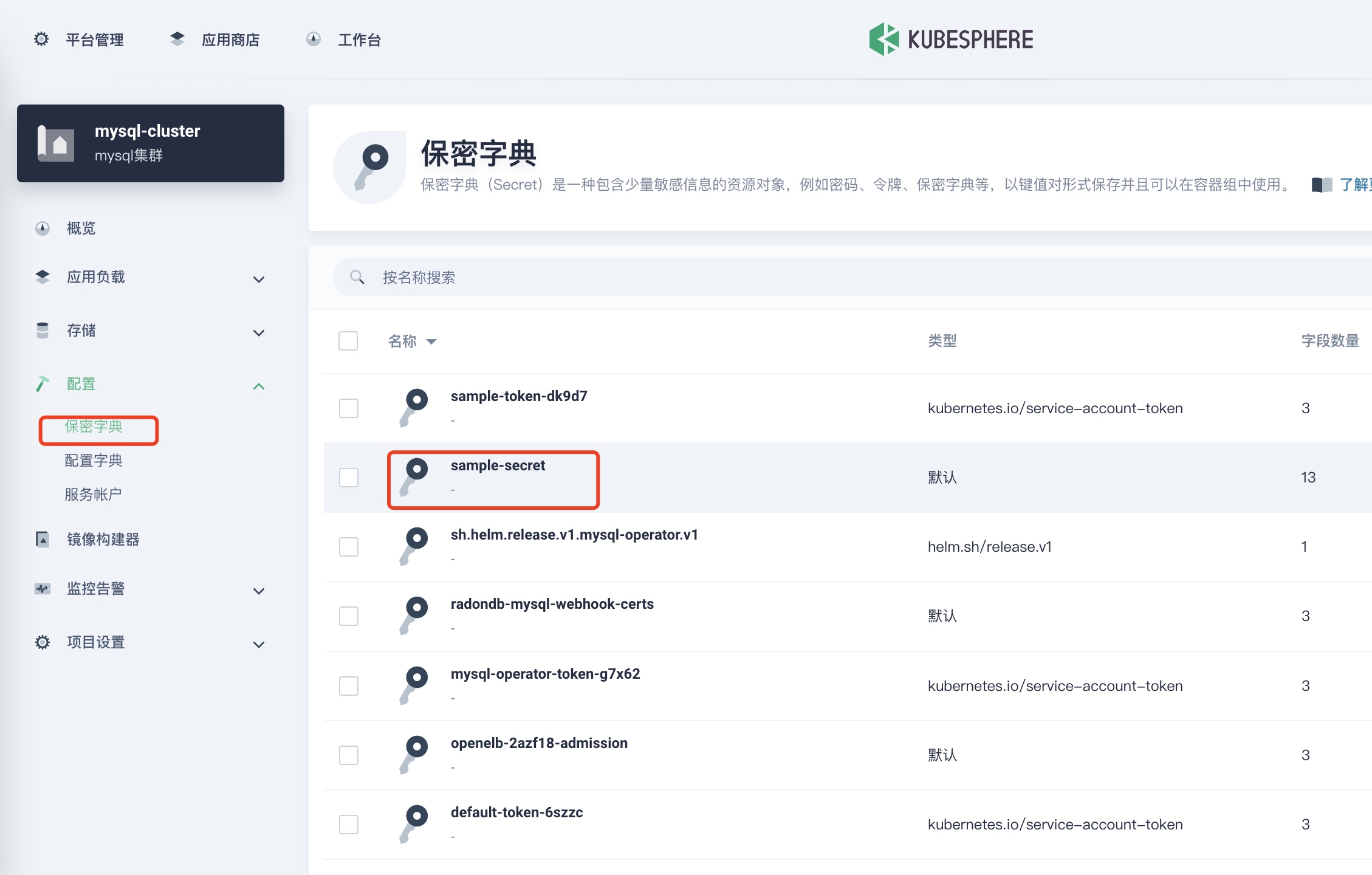
Task: Open the sample-secret secret link
Action: (498, 465)
